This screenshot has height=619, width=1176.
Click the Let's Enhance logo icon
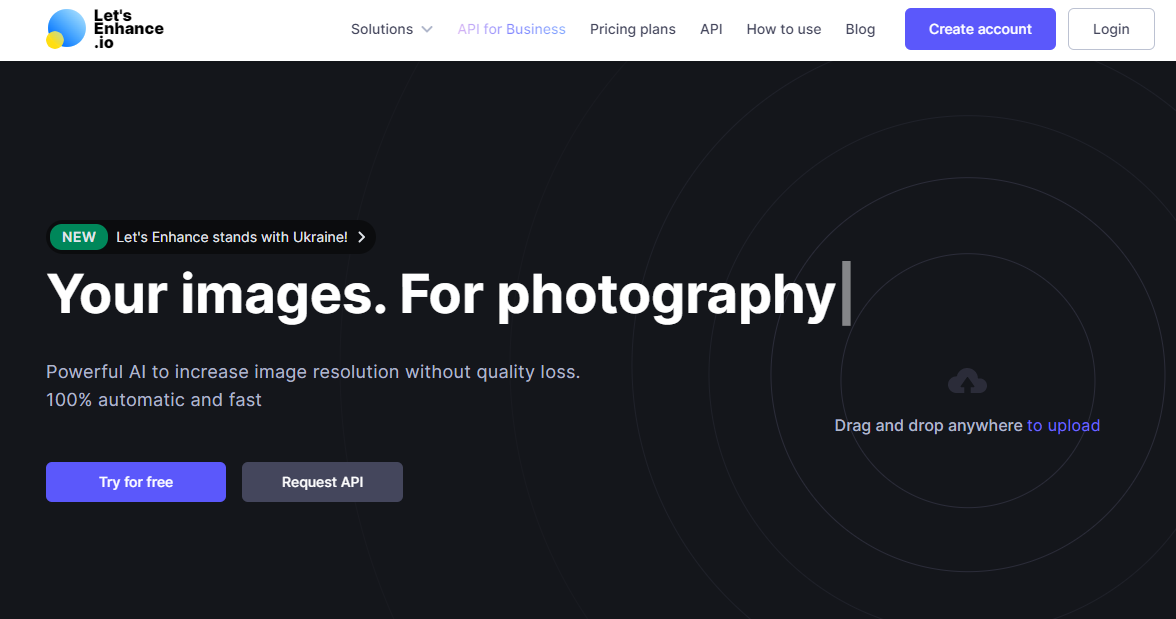coord(66,29)
